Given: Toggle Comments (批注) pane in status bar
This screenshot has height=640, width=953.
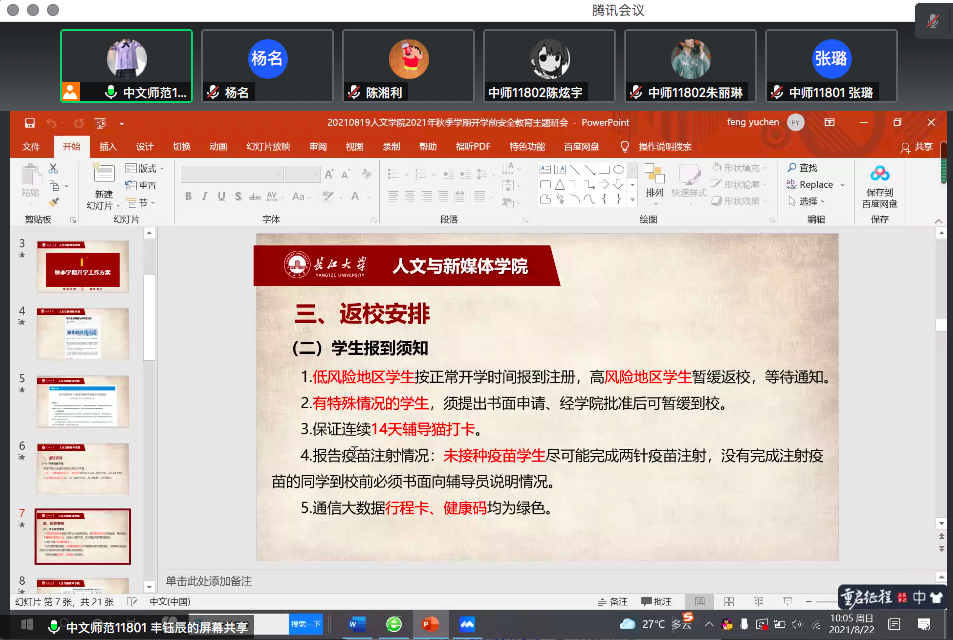Looking at the screenshot, I should click(656, 602).
